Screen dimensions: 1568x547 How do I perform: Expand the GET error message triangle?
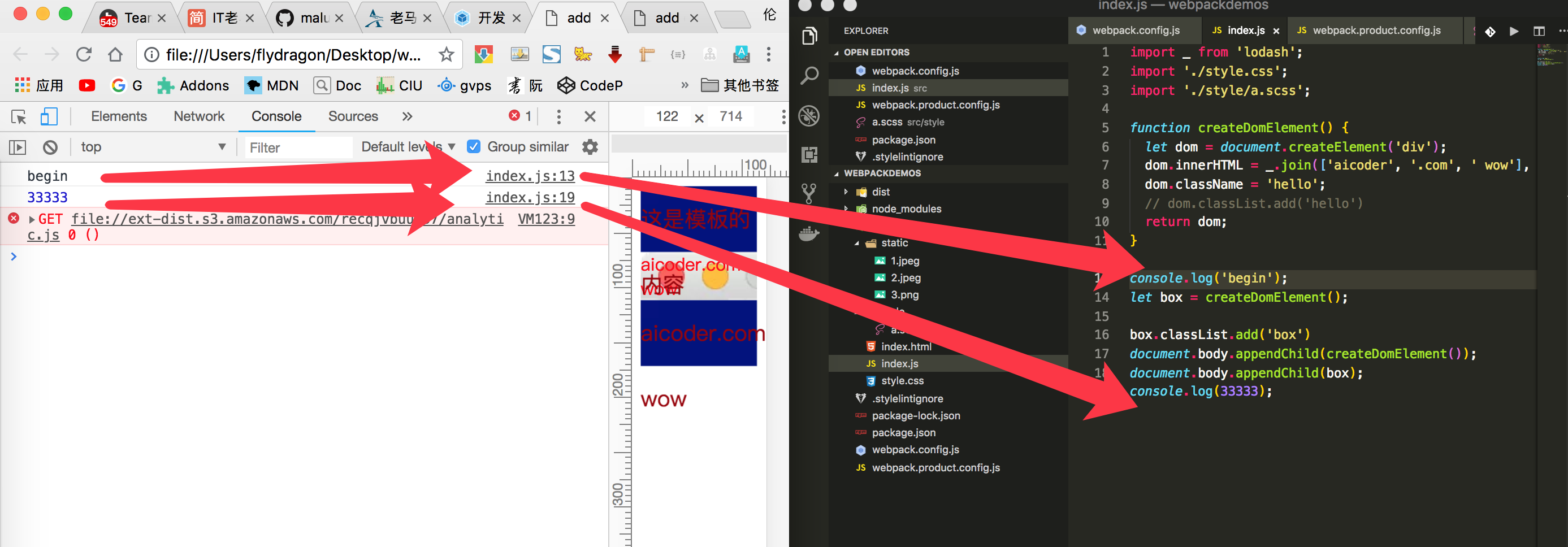pyautogui.click(x=32, y=220)
